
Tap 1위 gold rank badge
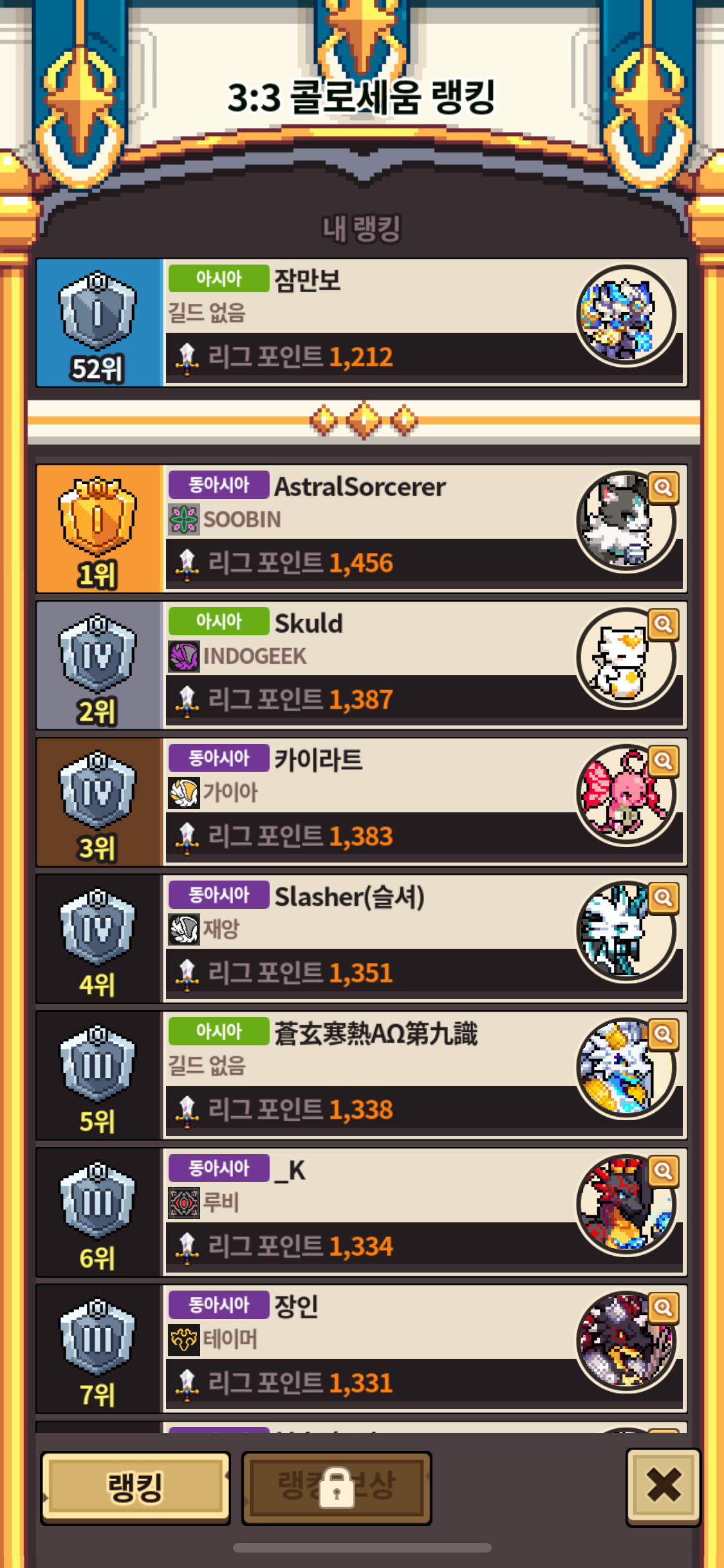point(97,517)
